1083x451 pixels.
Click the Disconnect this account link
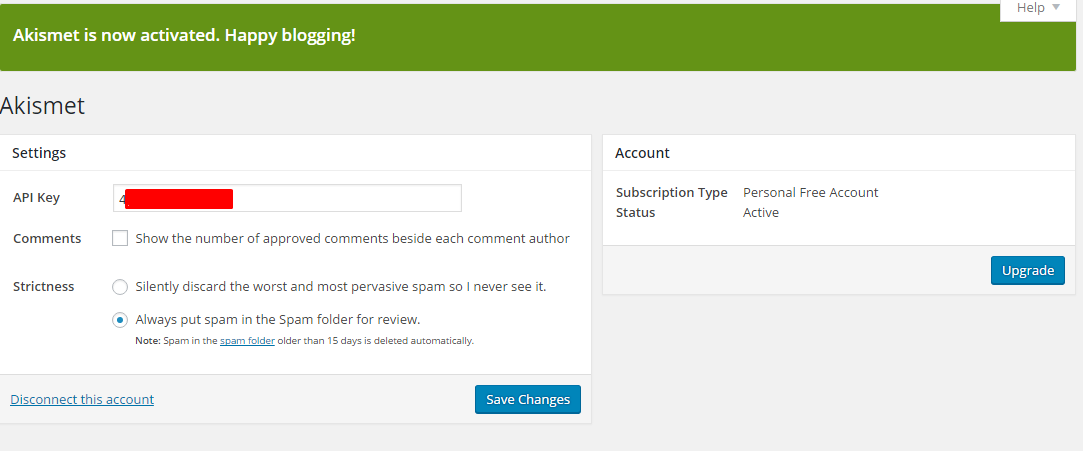[82, 399]
